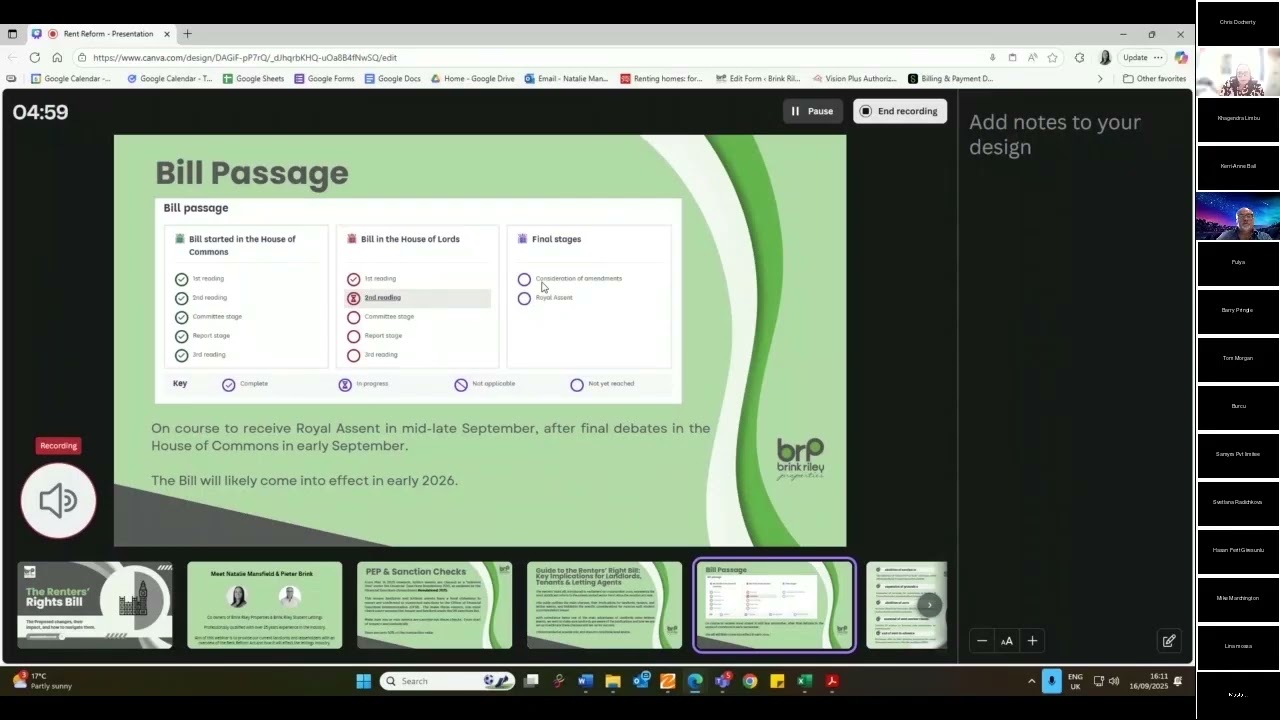Screen dimensions: 1280x720
Task: Open Sticky Notes from the taskbar
Action: click(x=777, y=681)
